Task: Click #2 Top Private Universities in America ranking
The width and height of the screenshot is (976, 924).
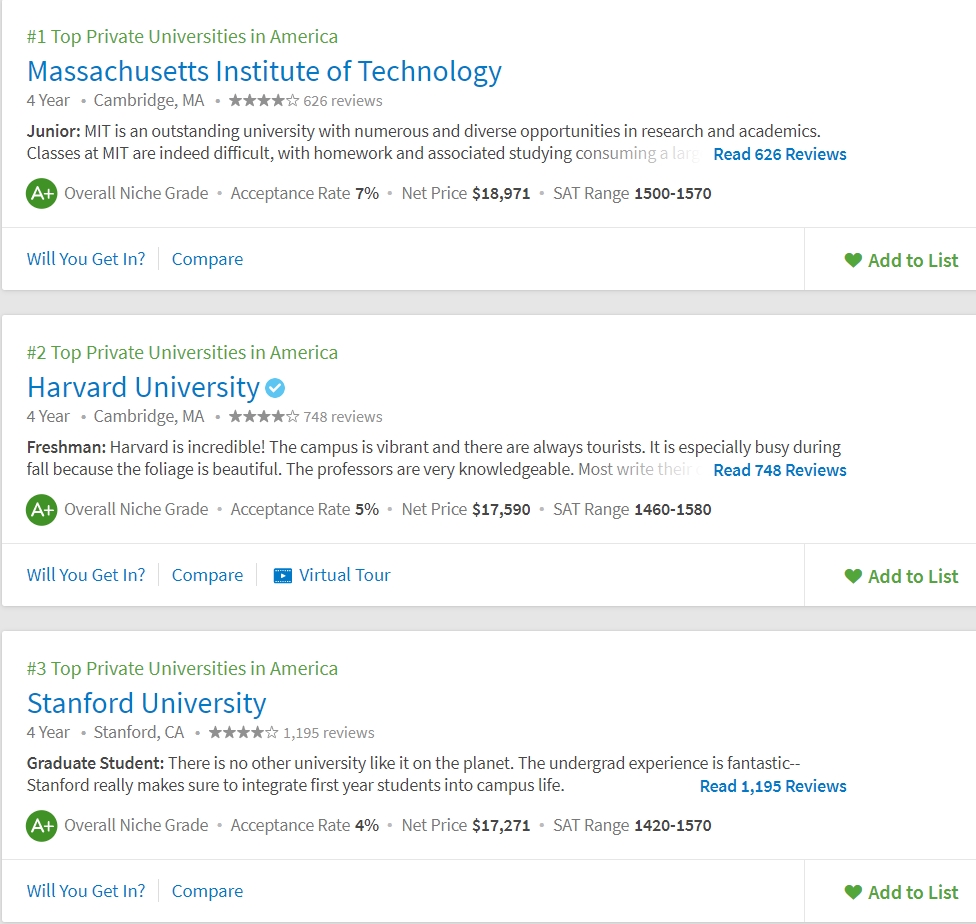Action: 182,352
